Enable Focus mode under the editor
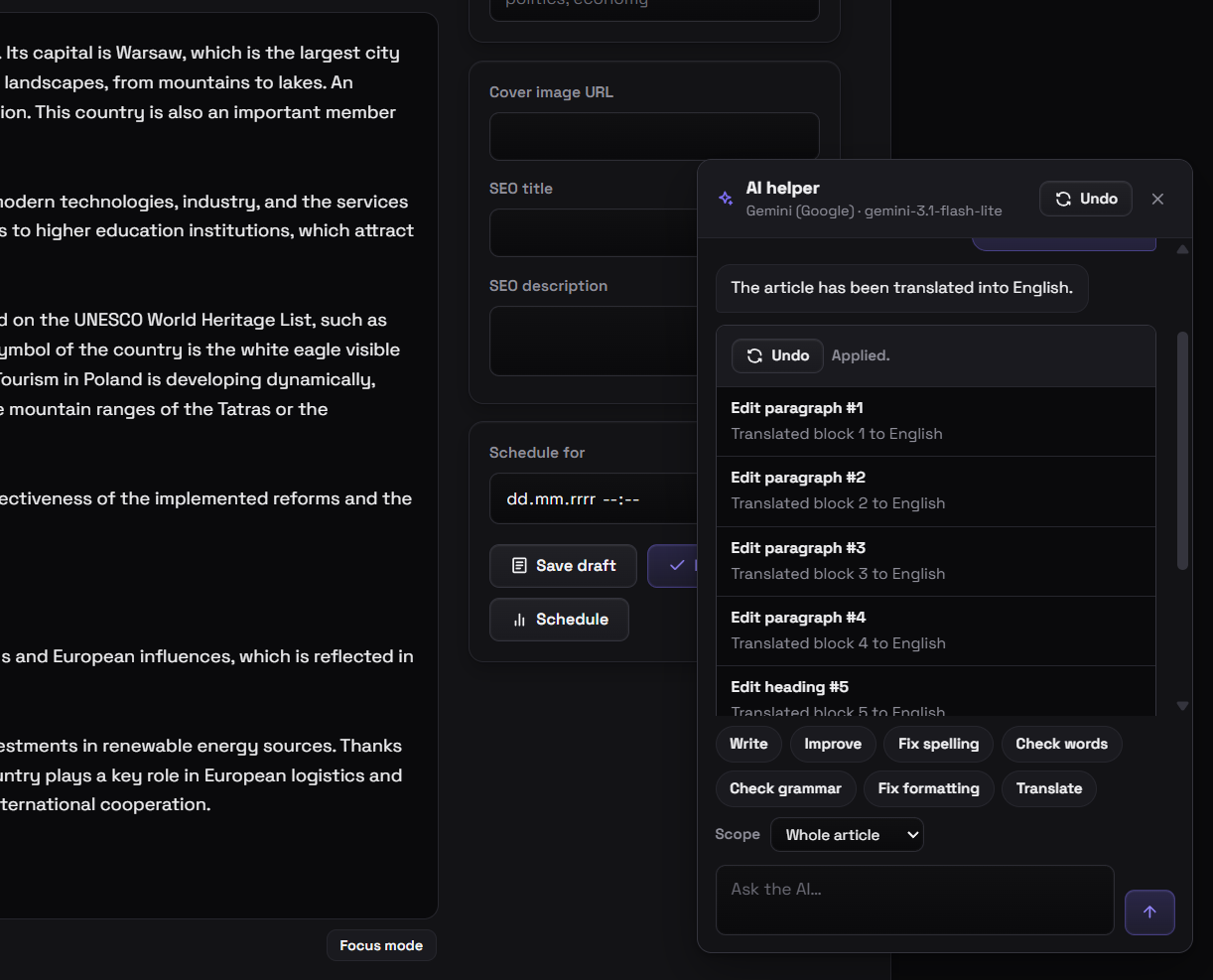Screen dimensions: 1213x980 [x=381, y=945]
